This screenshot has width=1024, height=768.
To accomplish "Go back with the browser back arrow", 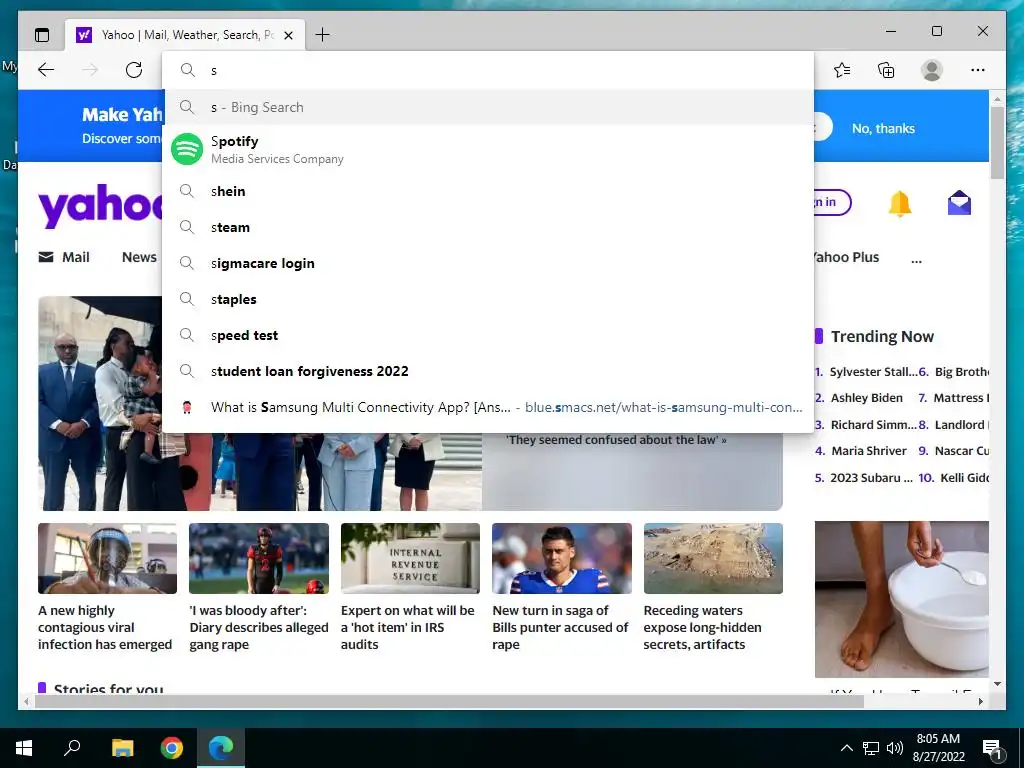I will click(46, 70).
